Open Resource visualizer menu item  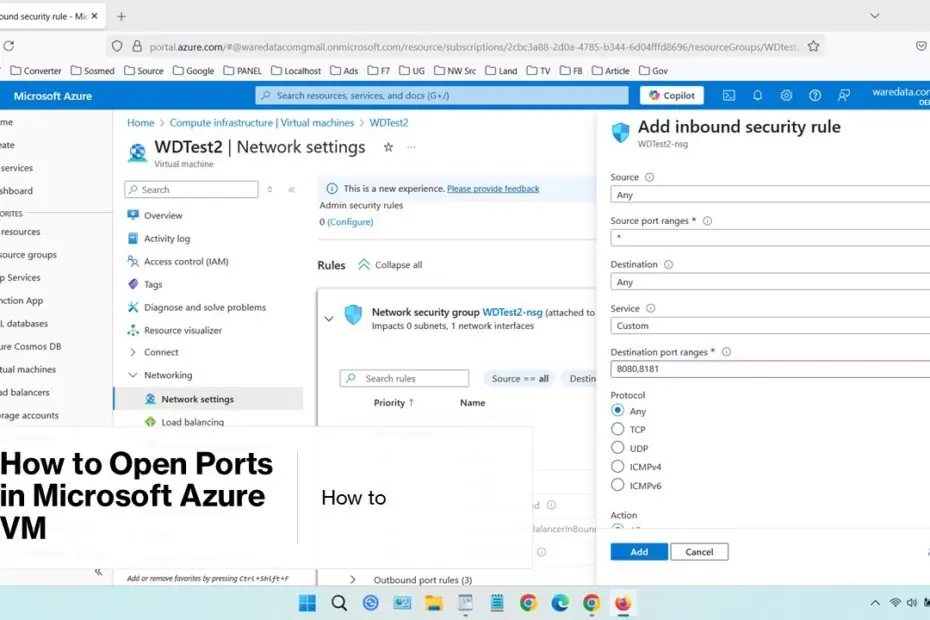[x=183, y=330]
